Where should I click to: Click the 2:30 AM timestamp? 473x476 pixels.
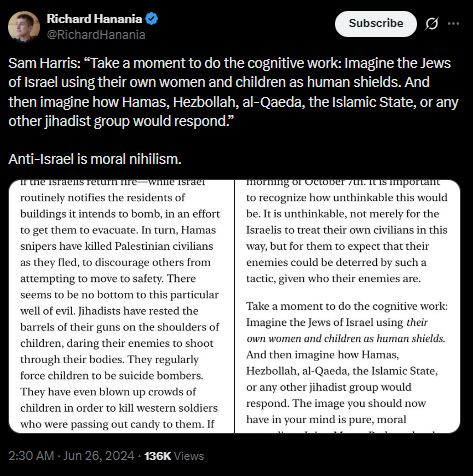click(x=31, y=456)
